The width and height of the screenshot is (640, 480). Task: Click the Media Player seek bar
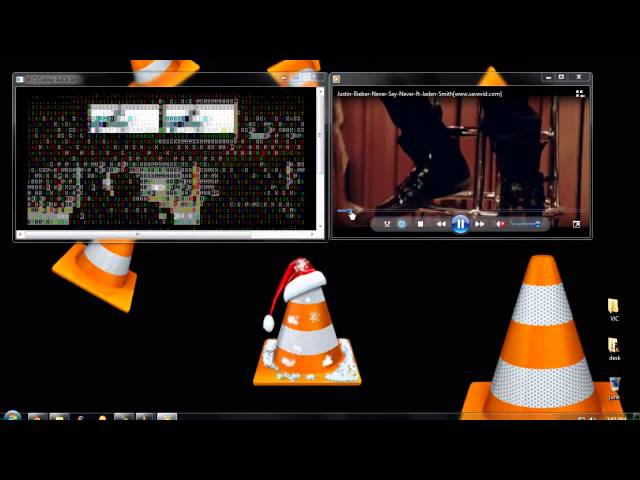point(460,211)
